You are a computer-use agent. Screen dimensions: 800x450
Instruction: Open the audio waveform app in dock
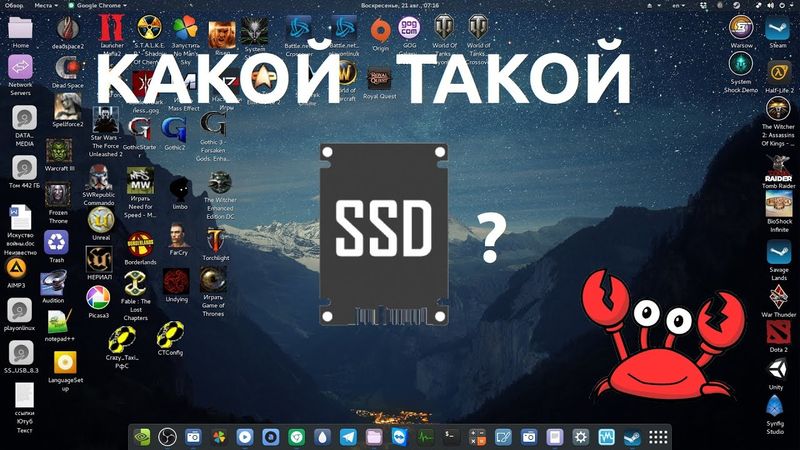coord(606,437)
